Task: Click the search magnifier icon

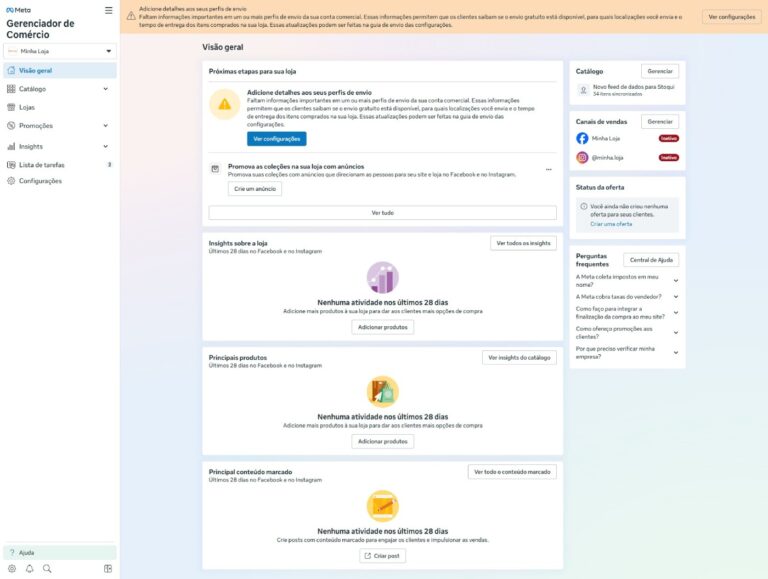Action: coord(47,569)
